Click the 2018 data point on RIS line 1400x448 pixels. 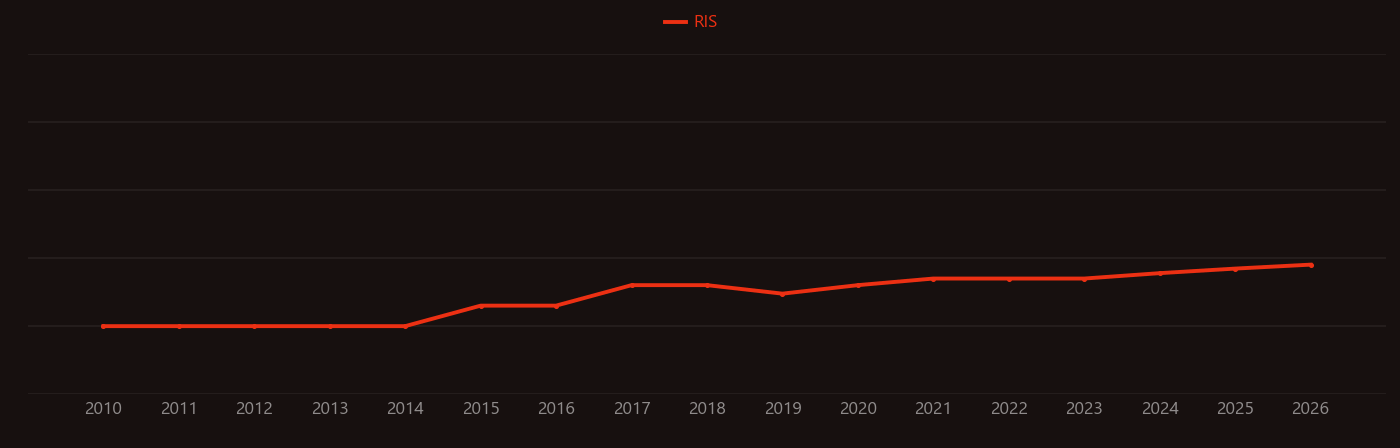pos(707,285)
